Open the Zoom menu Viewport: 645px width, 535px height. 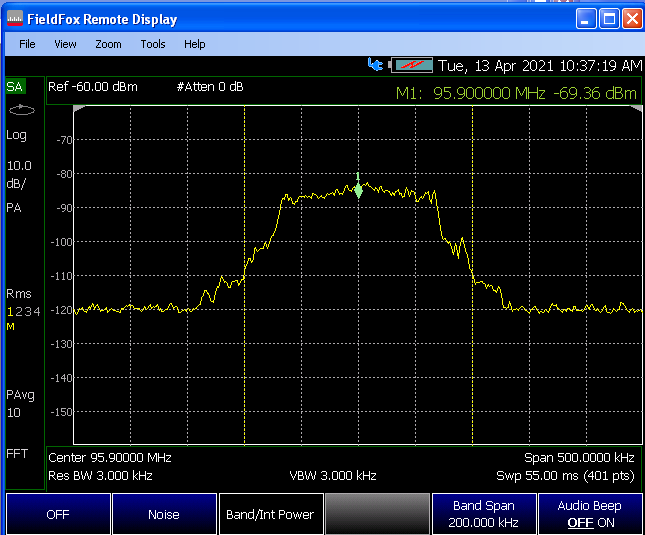[x=108, y=44]
